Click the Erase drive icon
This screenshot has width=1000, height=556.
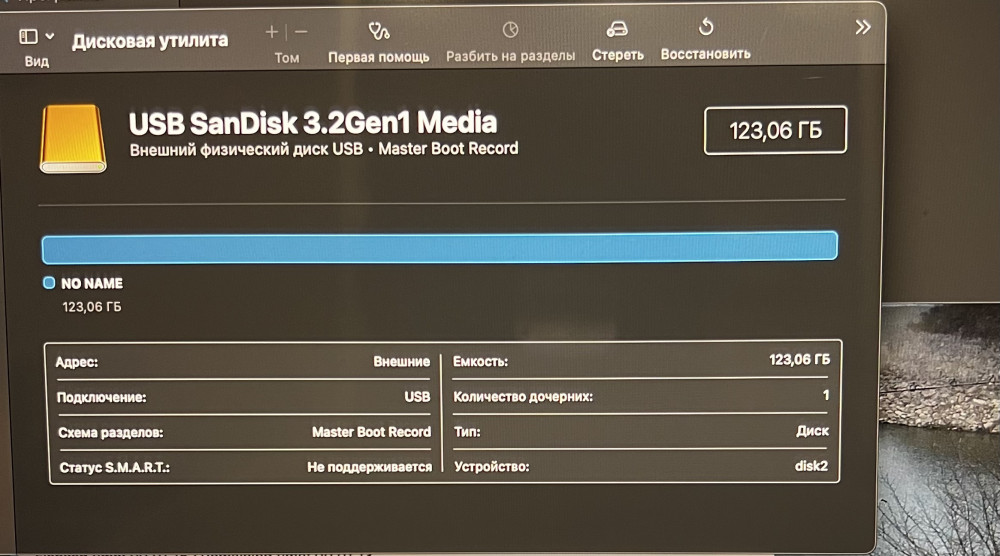click(617, 30)
